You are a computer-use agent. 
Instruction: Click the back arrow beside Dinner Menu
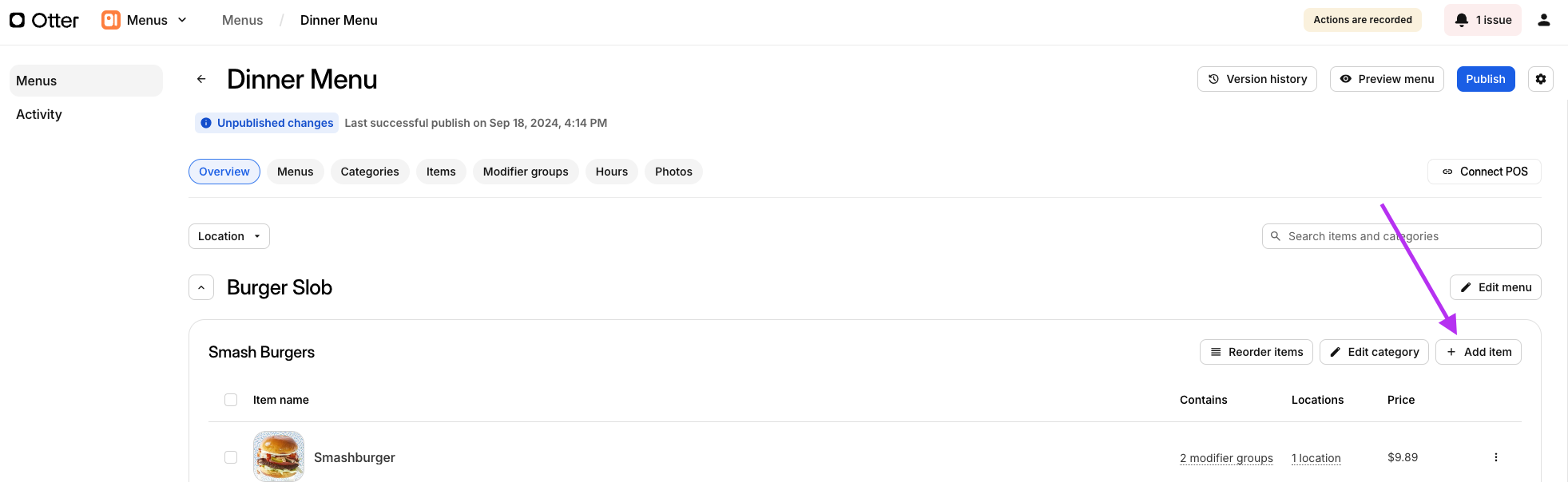pyautogui.click(x=201, y=79)
